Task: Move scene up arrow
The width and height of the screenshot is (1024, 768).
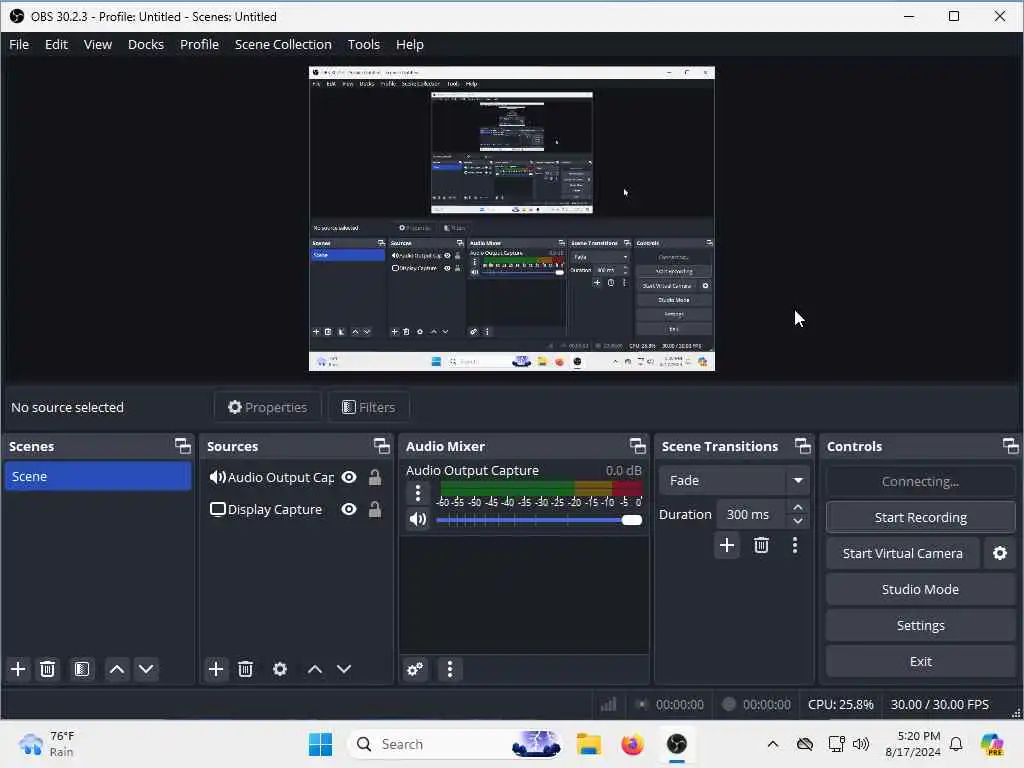Action: pyautogui.click(x=117, y=669)
